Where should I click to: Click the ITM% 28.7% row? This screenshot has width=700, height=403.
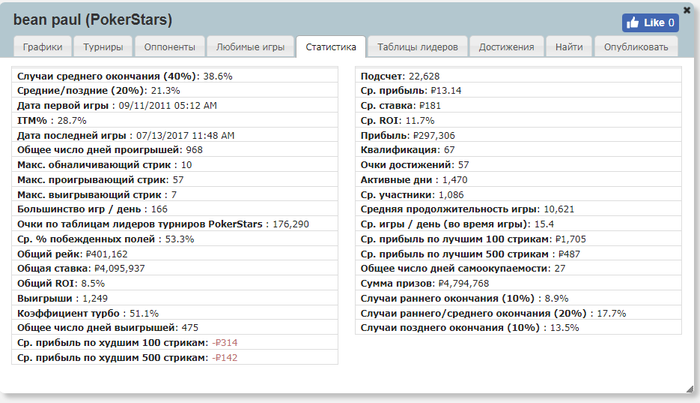point(175,120)
